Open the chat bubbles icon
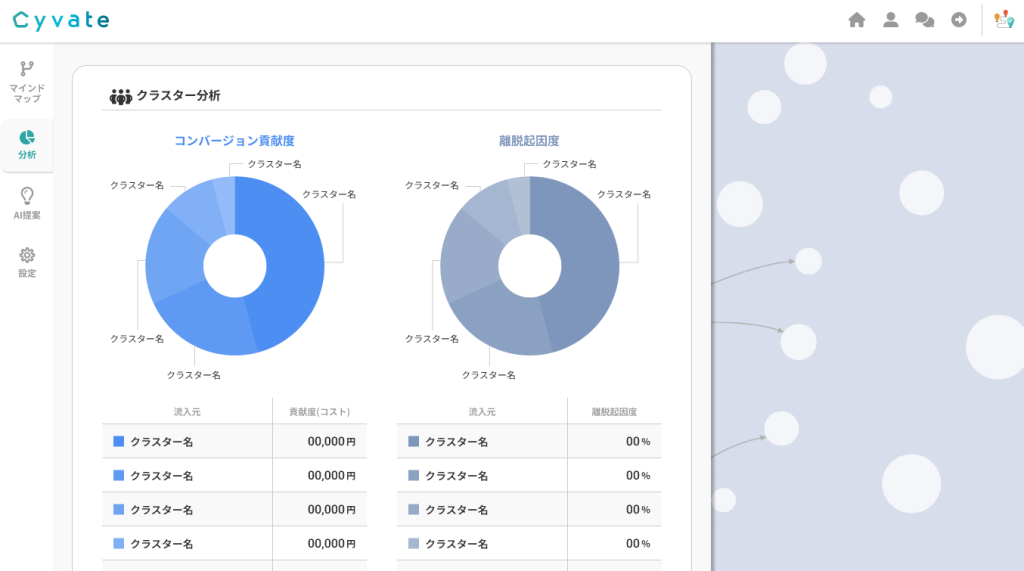The width and height of the screenshot is (1024, 571). [x=925, y=20]
